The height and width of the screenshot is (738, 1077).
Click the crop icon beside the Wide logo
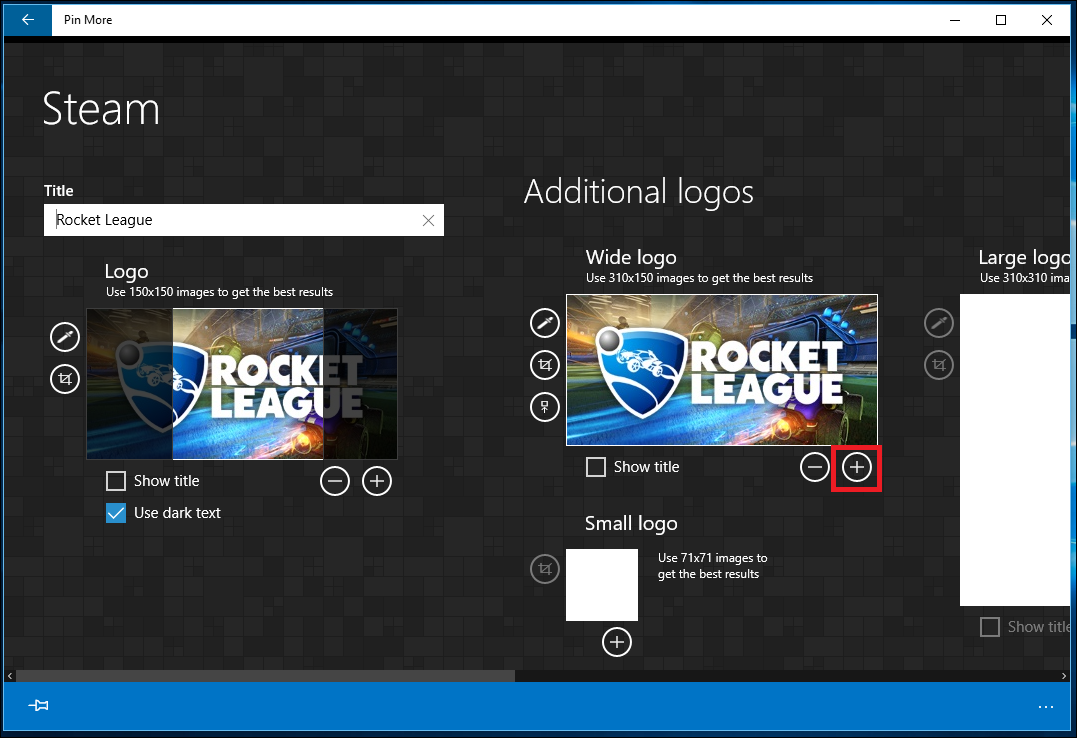tap(545, 365)
